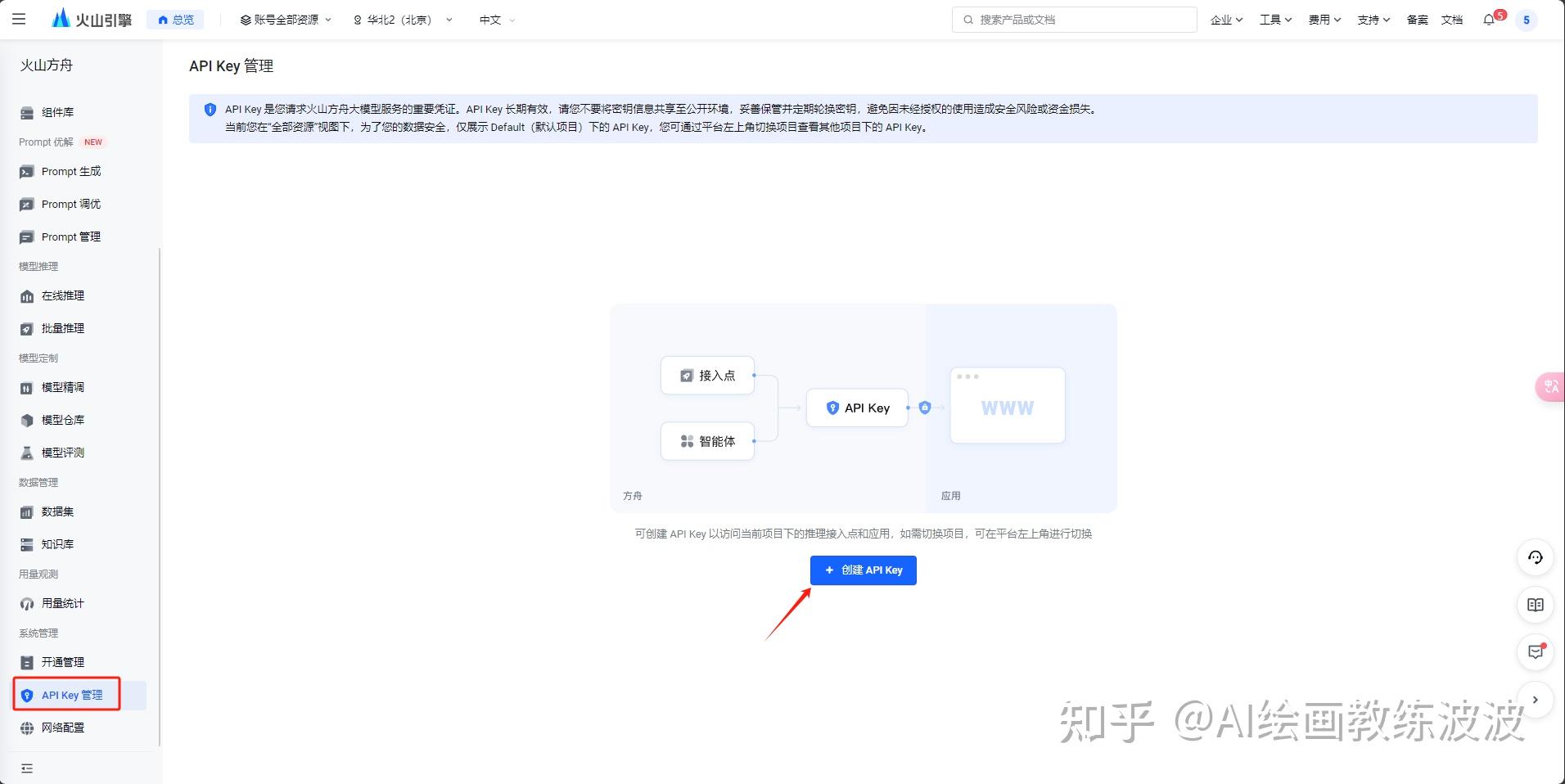Click the 火山方舟 sidebar title
Viewport: 1565px width, 784px height.
[x=47, y=65]
